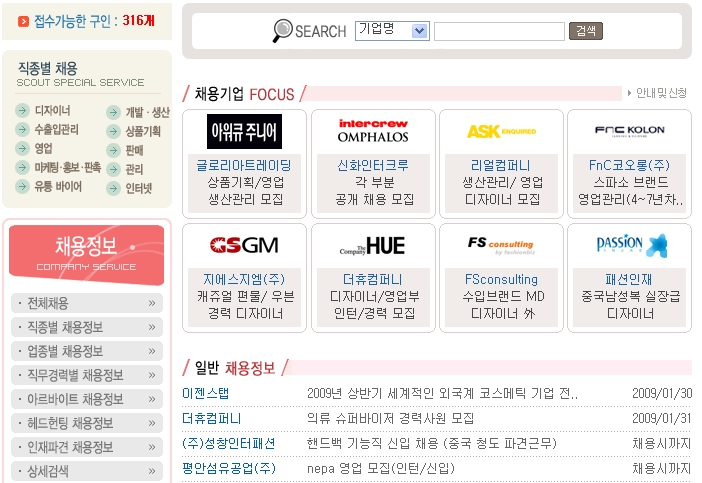Click the arrow icon next to 영업
Viewport: 702px width, 483px height.
point(22,148)
